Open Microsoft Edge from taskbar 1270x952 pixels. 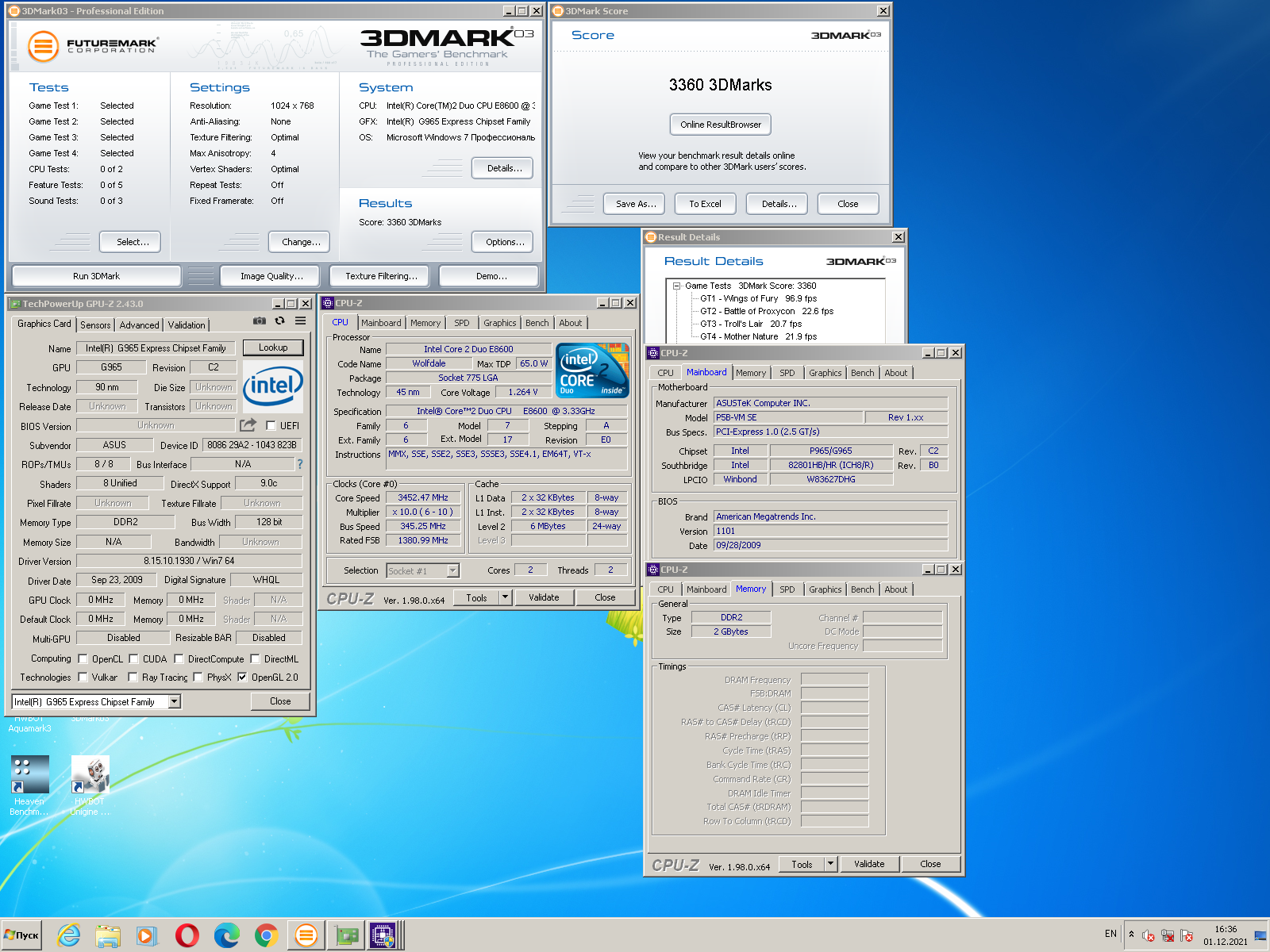227,936
